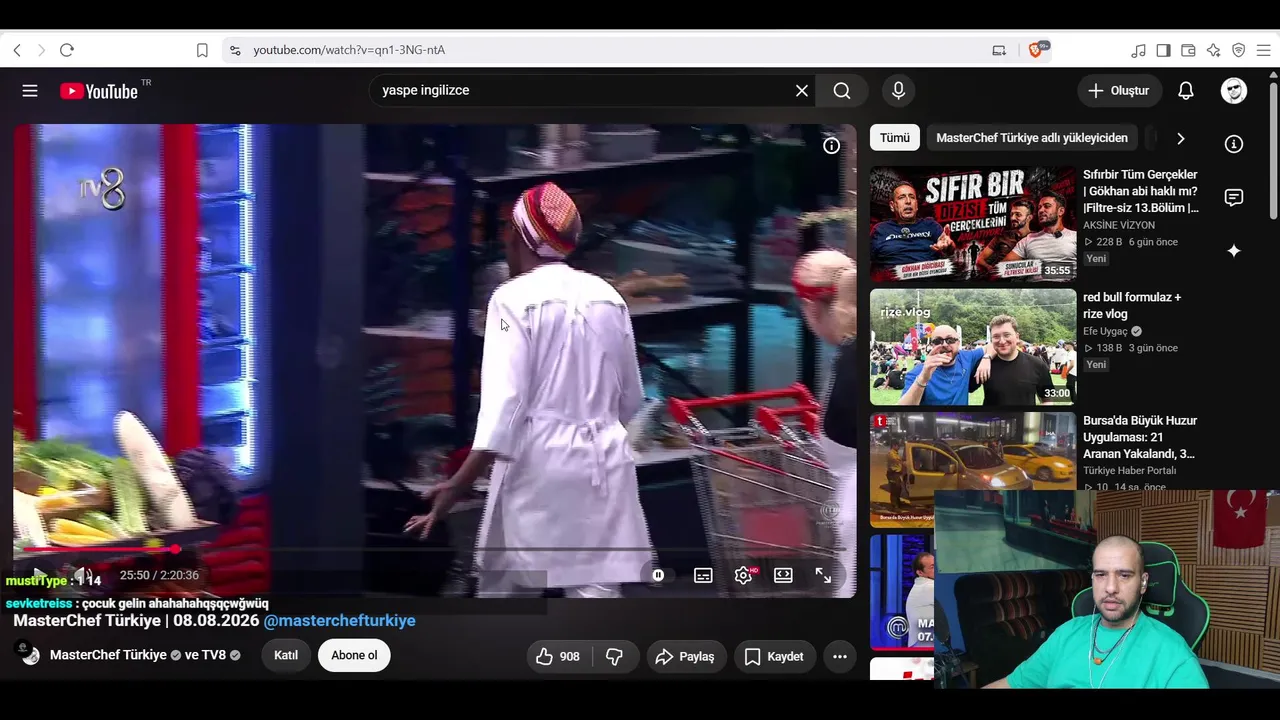The image size is (1280, 720).
Task: Go back in the browser
Action: tap(17, 50)
